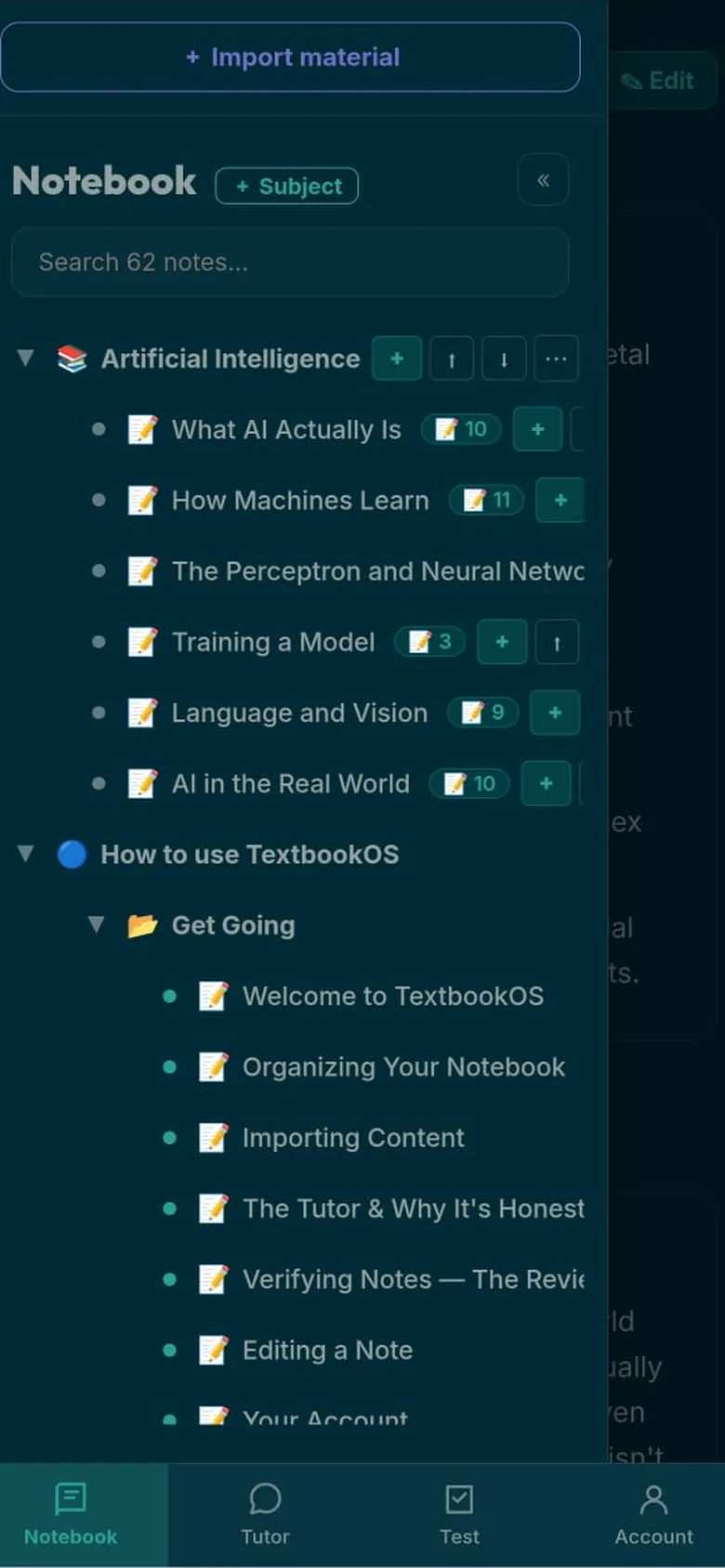Add under Training a Model

coord(502,642)
